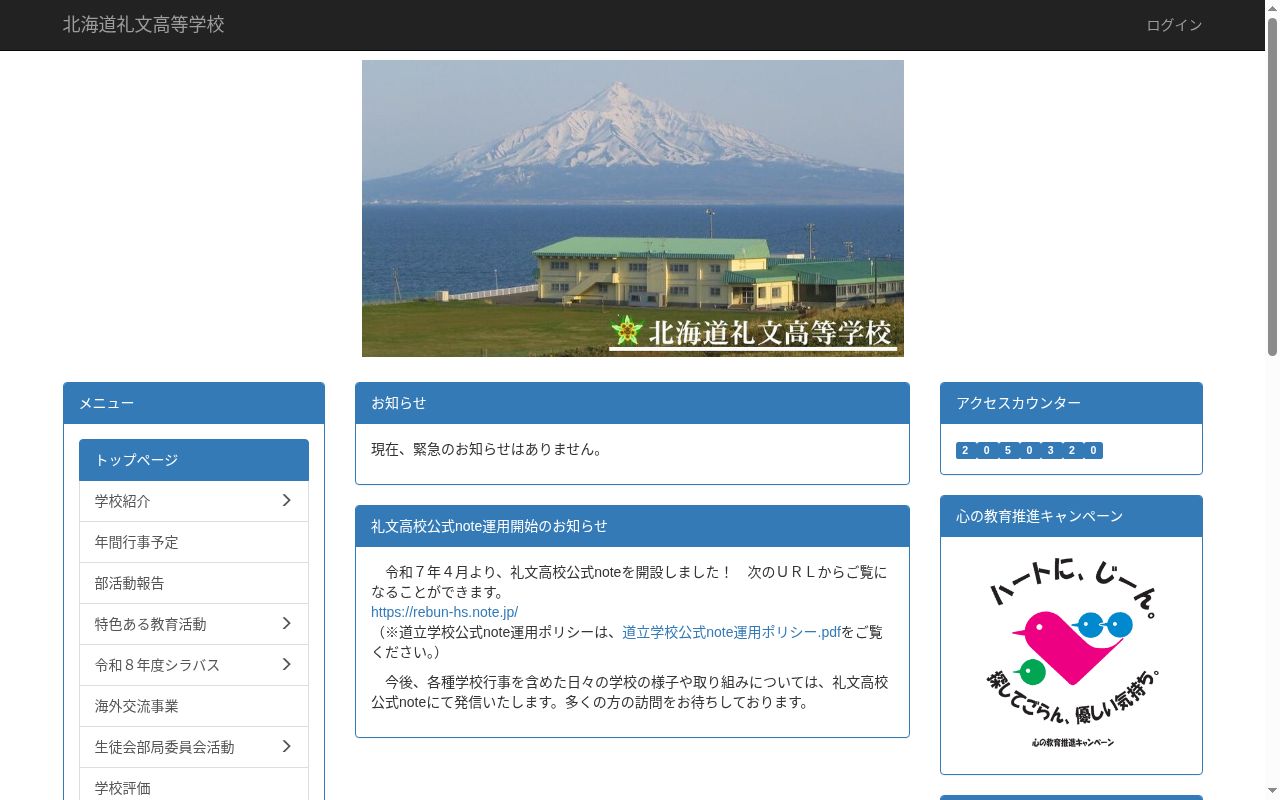Go to 海外交流事業 page

coord(194,706)
